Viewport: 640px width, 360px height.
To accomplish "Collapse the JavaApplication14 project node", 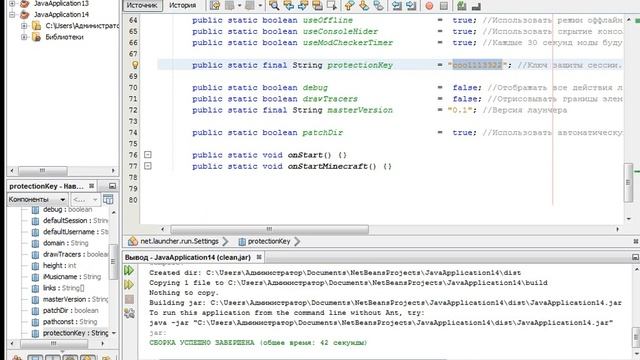I will click(x=12, y=15).
